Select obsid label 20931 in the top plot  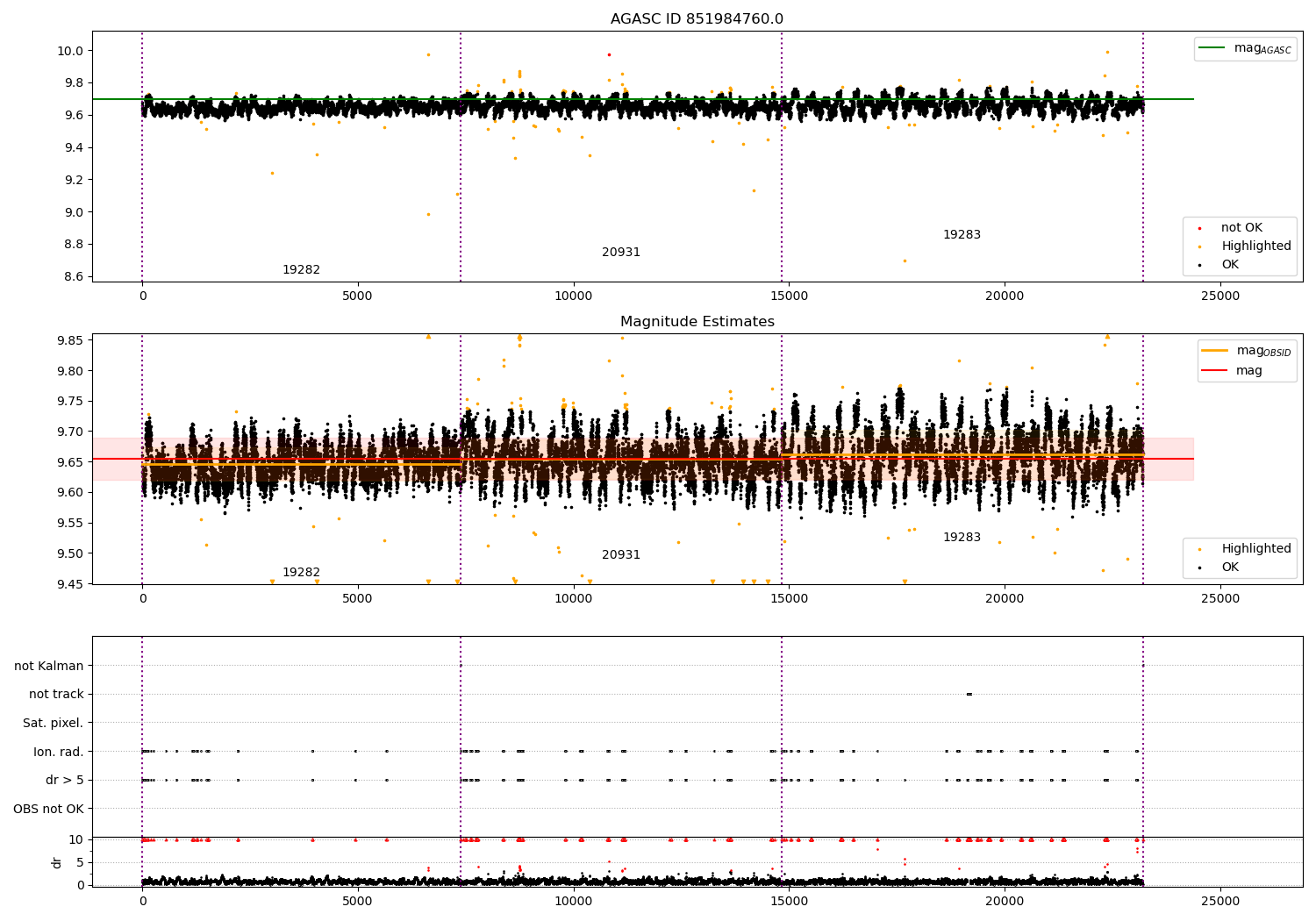click(621, 253)
